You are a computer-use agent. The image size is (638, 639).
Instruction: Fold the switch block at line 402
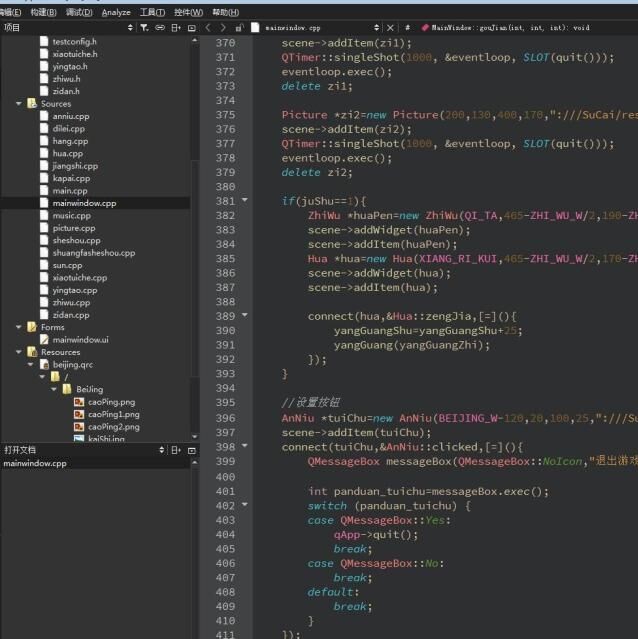click(245, 504)
